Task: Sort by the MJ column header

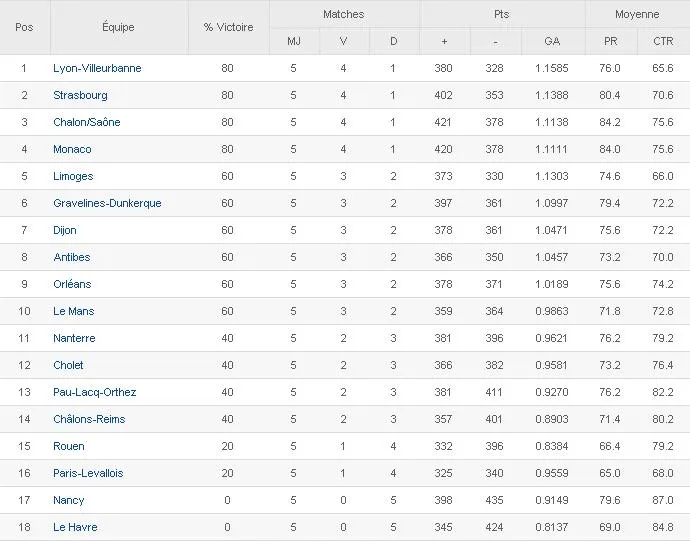Action: coord(293,41)
